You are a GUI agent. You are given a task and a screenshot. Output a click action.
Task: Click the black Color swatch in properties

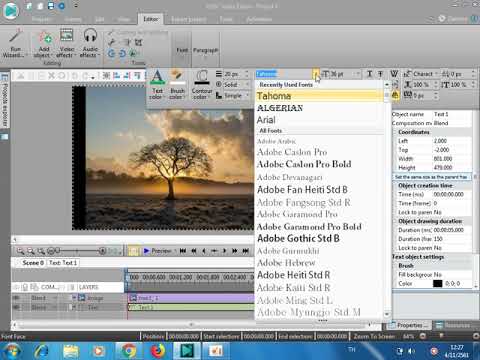pos(437,283)
